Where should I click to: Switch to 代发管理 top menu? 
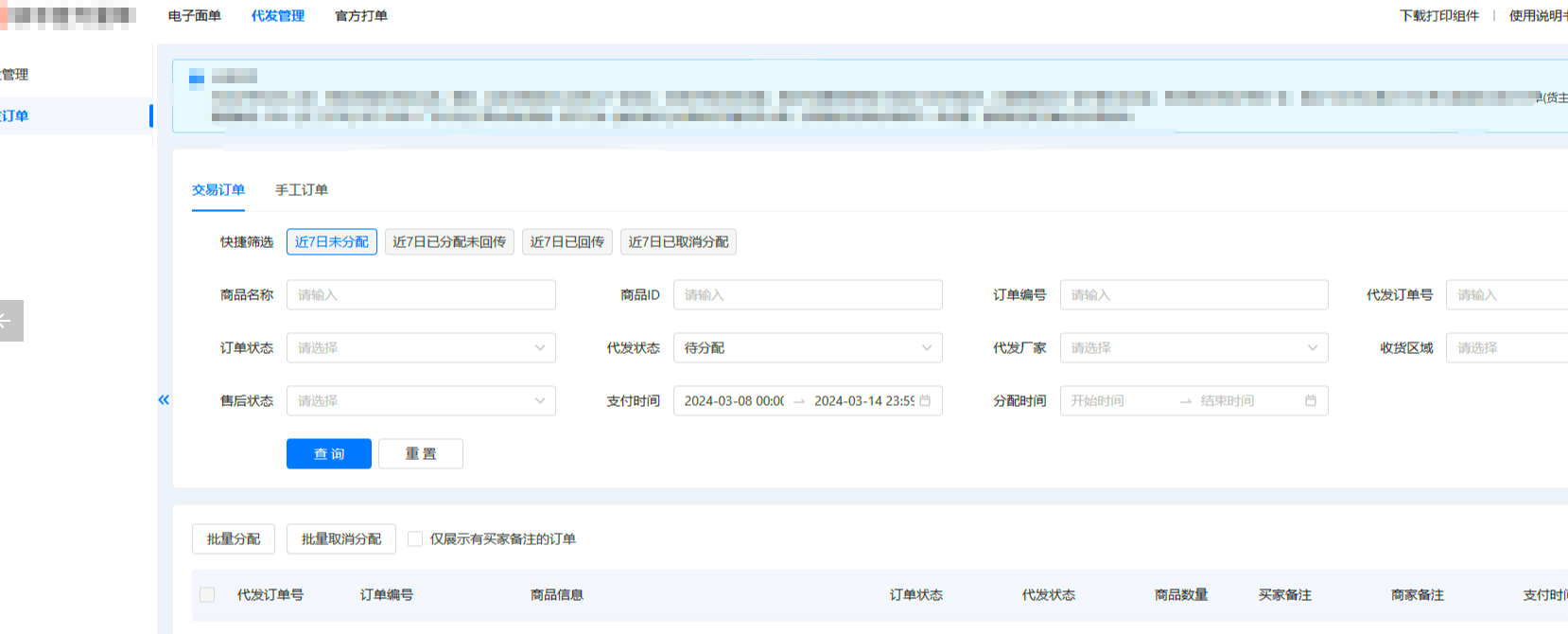pyautogui.click(x=278, y=16)
